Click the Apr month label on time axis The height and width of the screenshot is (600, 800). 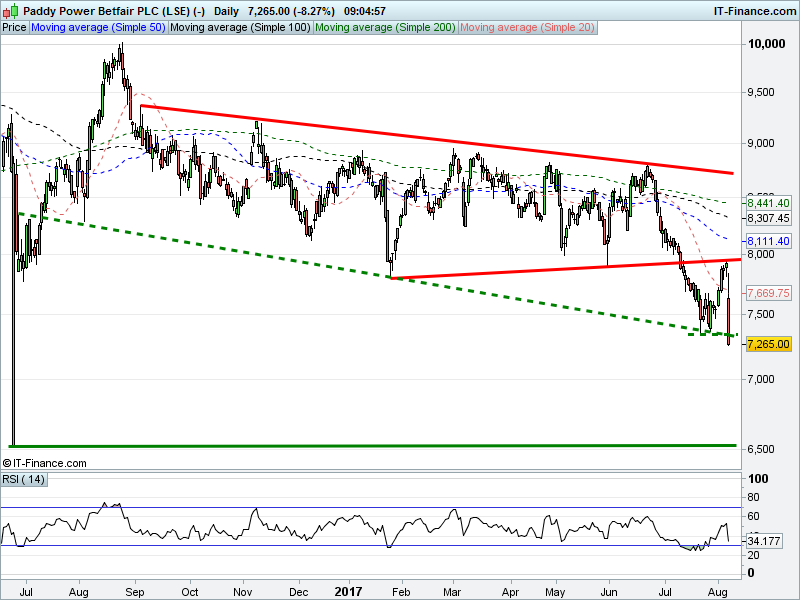click(x=510, y=592)
